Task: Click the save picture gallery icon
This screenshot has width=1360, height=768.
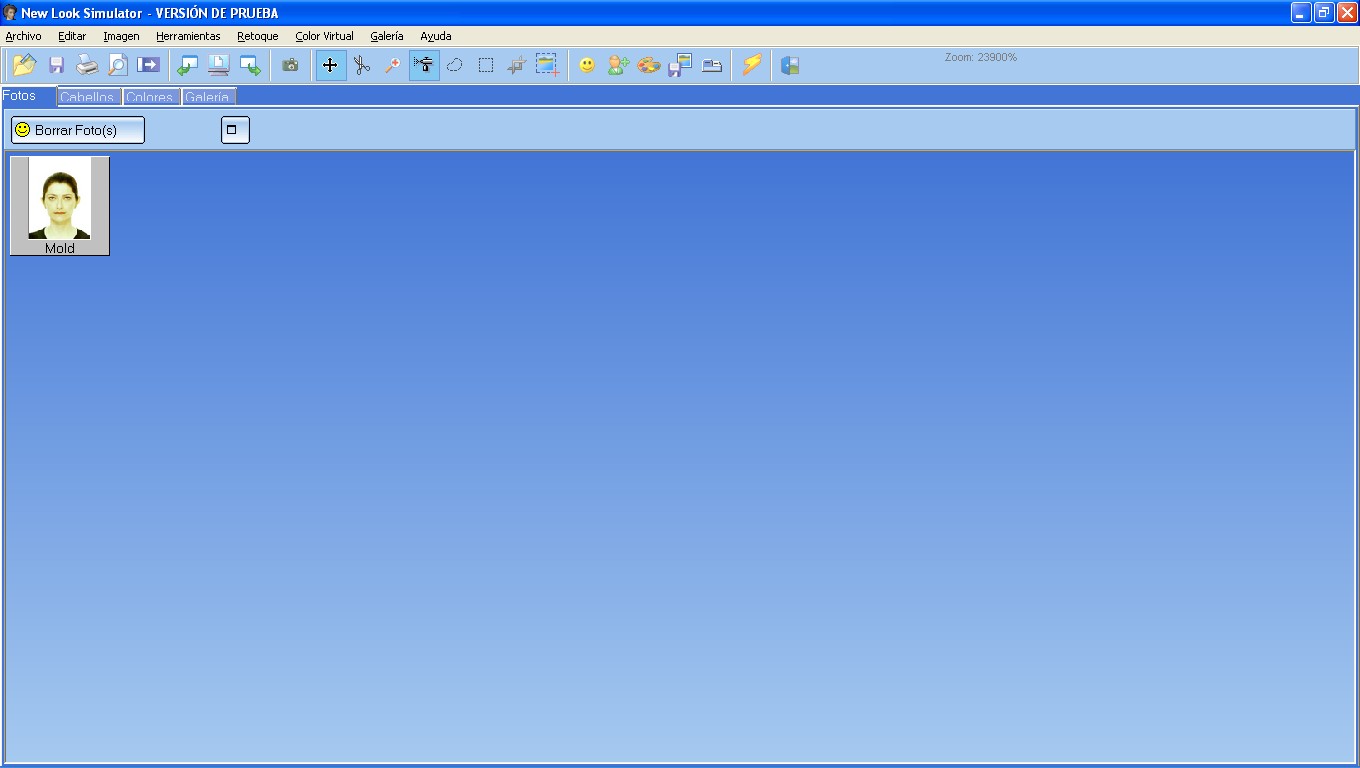Action: (x=680, y=65)
